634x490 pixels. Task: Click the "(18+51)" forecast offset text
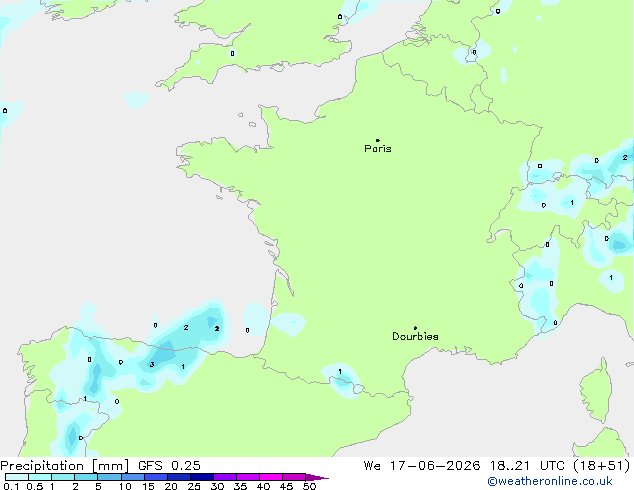[x=602, y=466]
